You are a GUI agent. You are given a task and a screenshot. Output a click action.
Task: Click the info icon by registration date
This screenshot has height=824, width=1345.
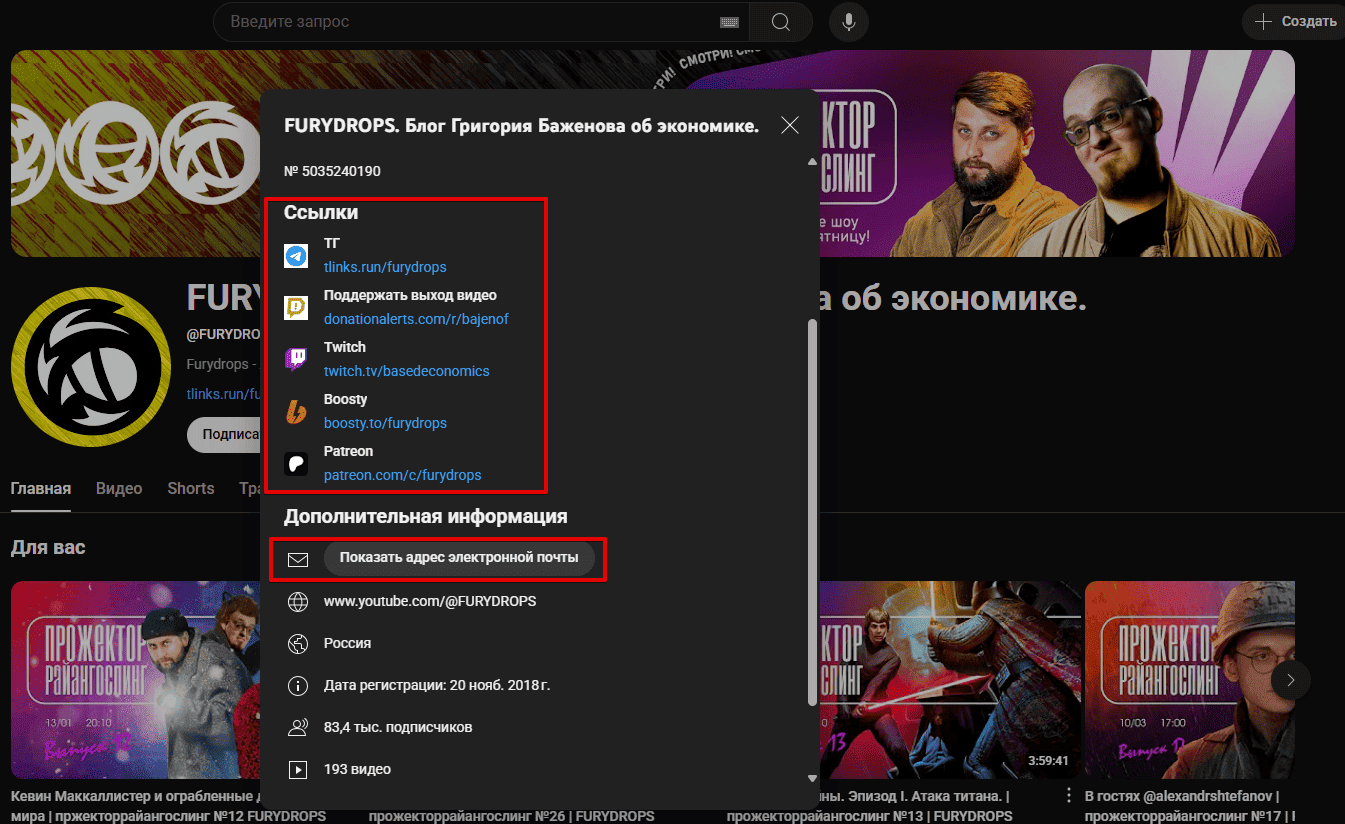tap(297, 686)
